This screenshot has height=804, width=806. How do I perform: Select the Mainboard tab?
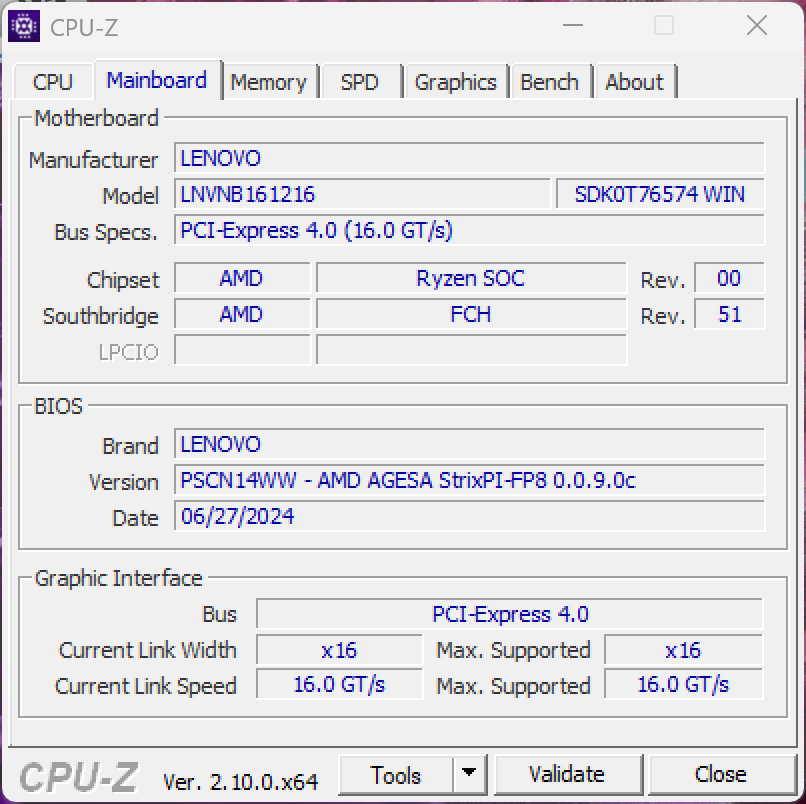click(x=157, y=80)
